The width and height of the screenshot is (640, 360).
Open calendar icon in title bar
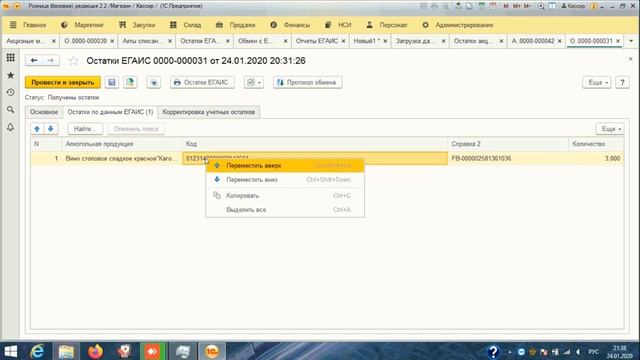pyautogui.click(x=493, y=6)
